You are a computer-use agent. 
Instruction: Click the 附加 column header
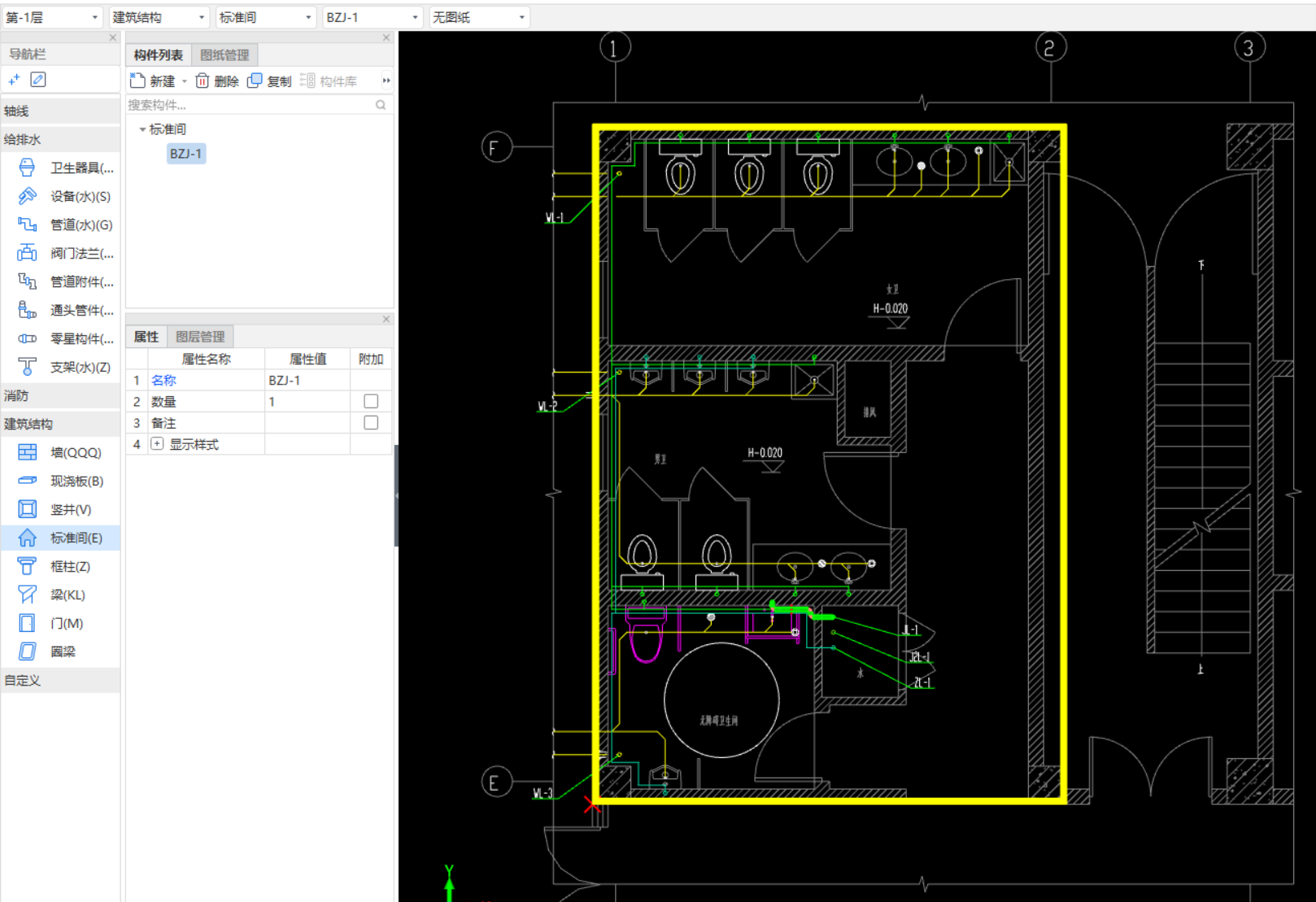click(371, 359)
